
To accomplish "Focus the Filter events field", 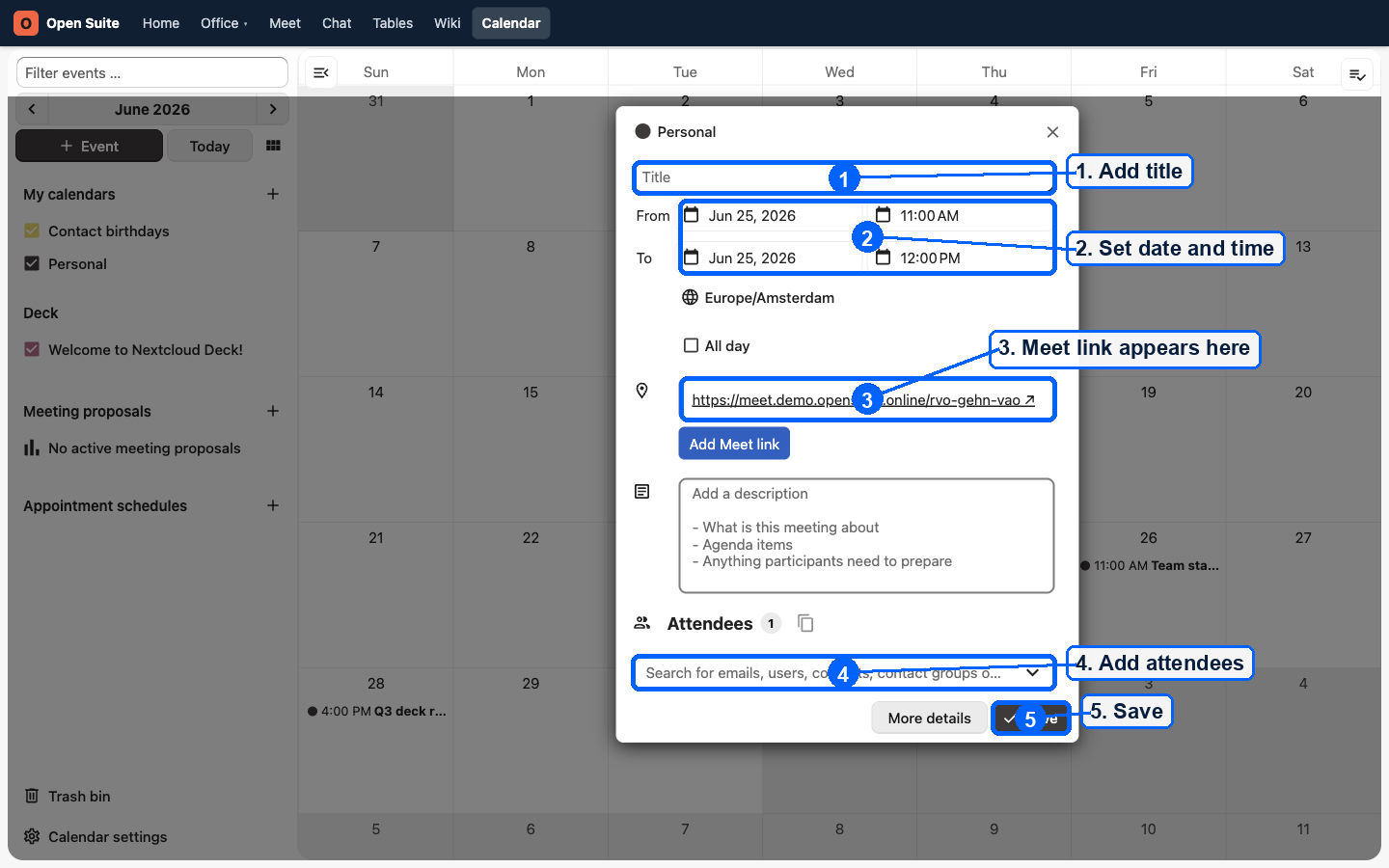I will tap(152, 72).
